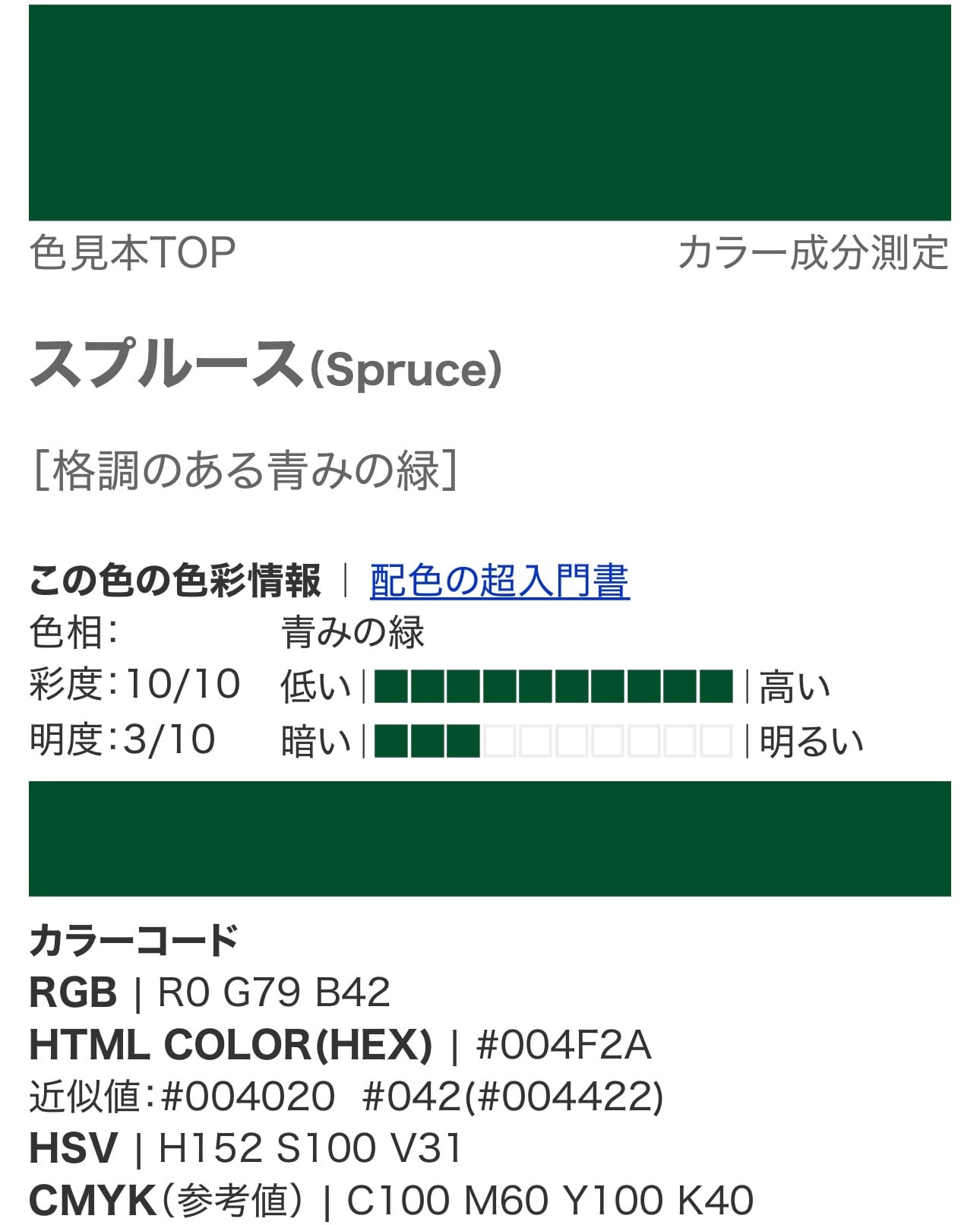Click the approximate value #042(#004422)
The height and width of the screenshot is (1225, 980).
coord(514,1097)
